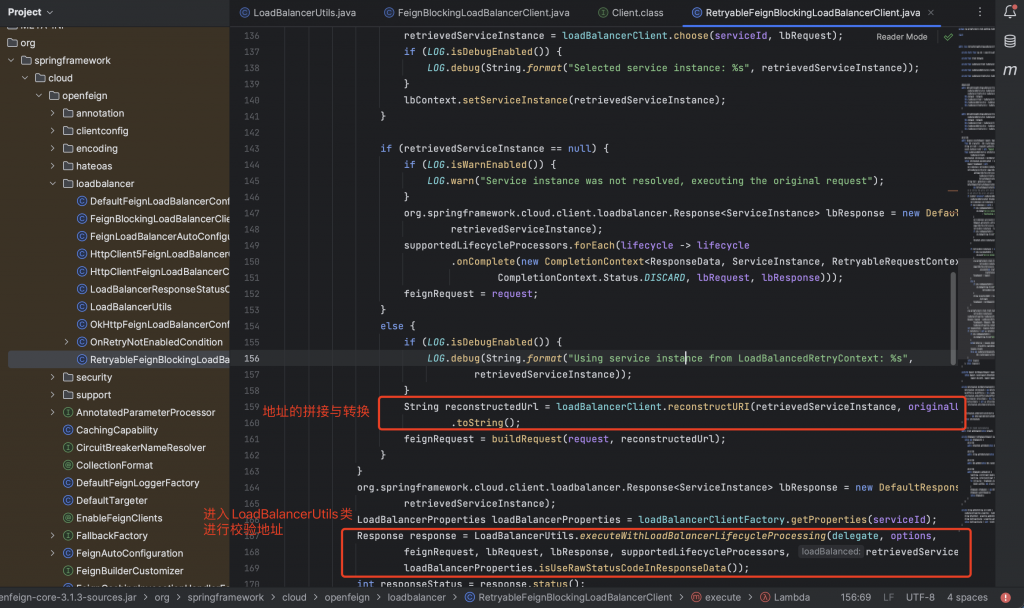
Task: Collapse the openfeign folder
Action: (39, 95)
